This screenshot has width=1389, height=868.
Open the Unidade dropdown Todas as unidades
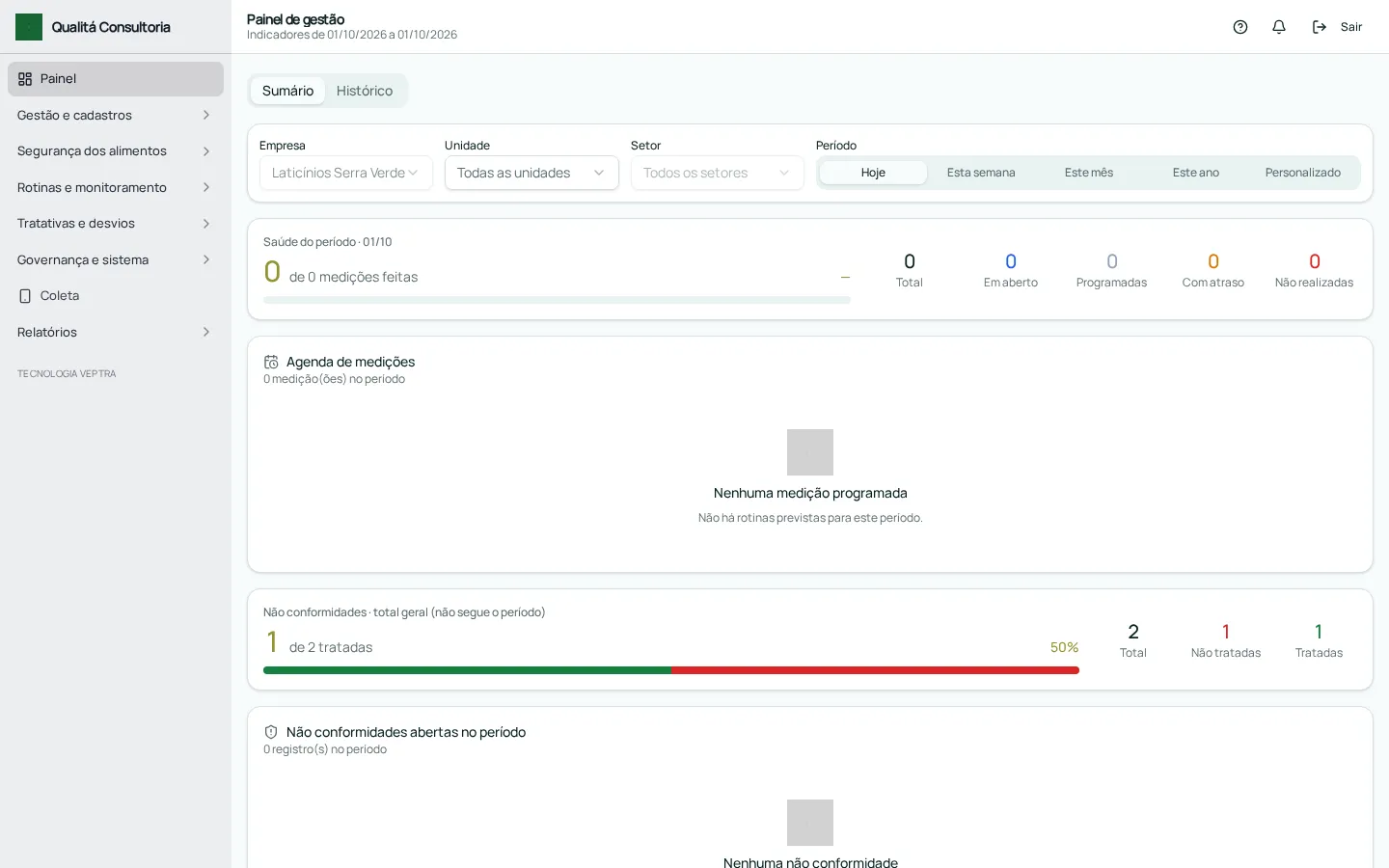point(531,173)
